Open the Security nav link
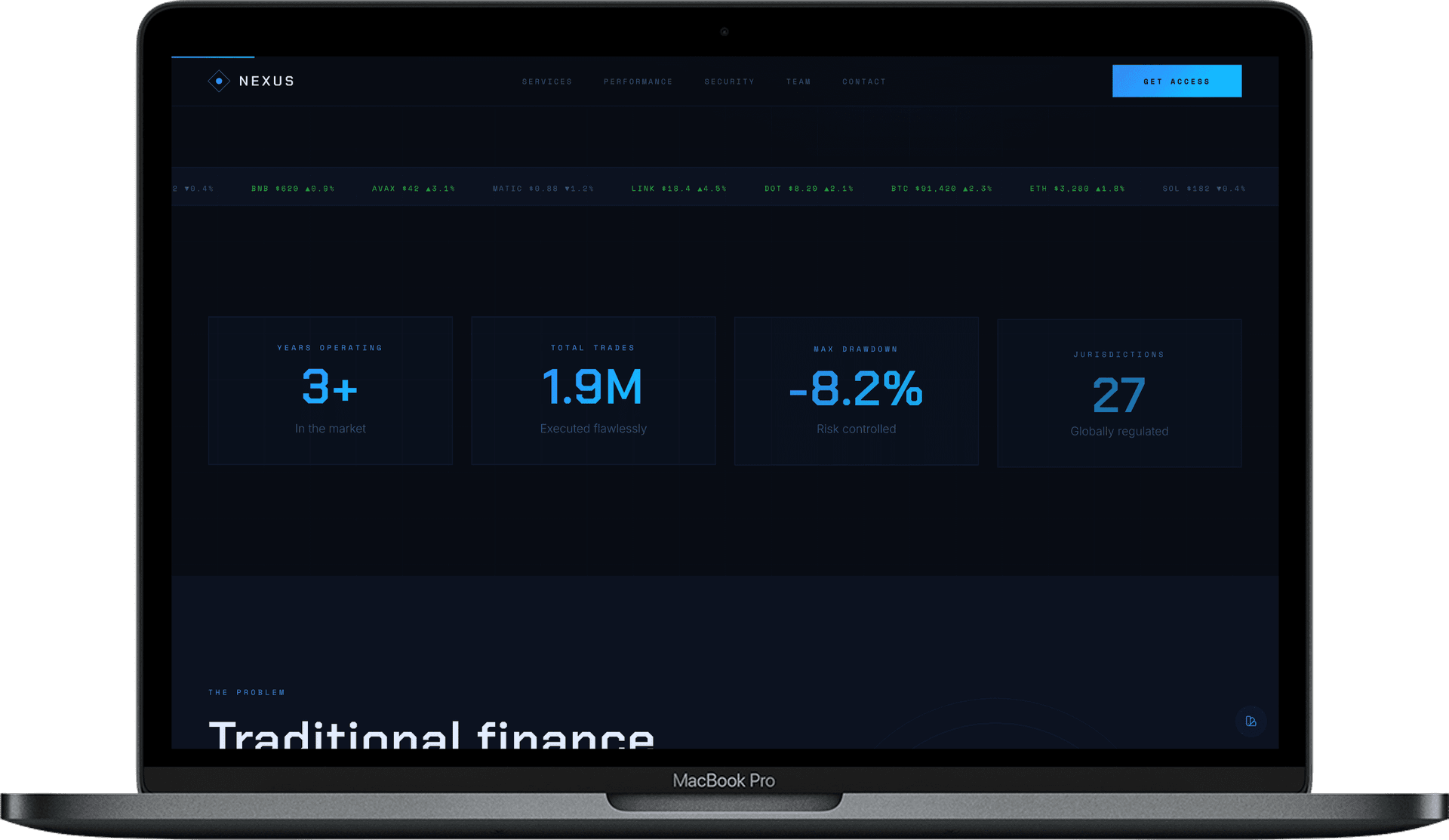Image resolution: width=1449 pixels, height=840 pixels. [729, 82]
